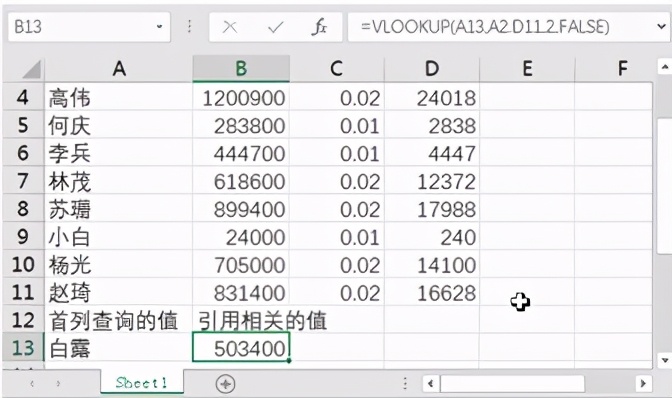Select cell labeled 首列查询的值
Viewport: 672px width, 398px height.
[119, 320]
